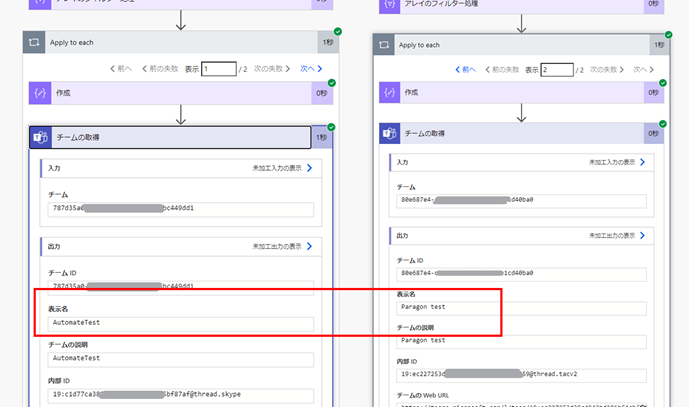689x407 pixels.
Task: Open 未加工出力の表示 in left flow
Action: point(282,246)
